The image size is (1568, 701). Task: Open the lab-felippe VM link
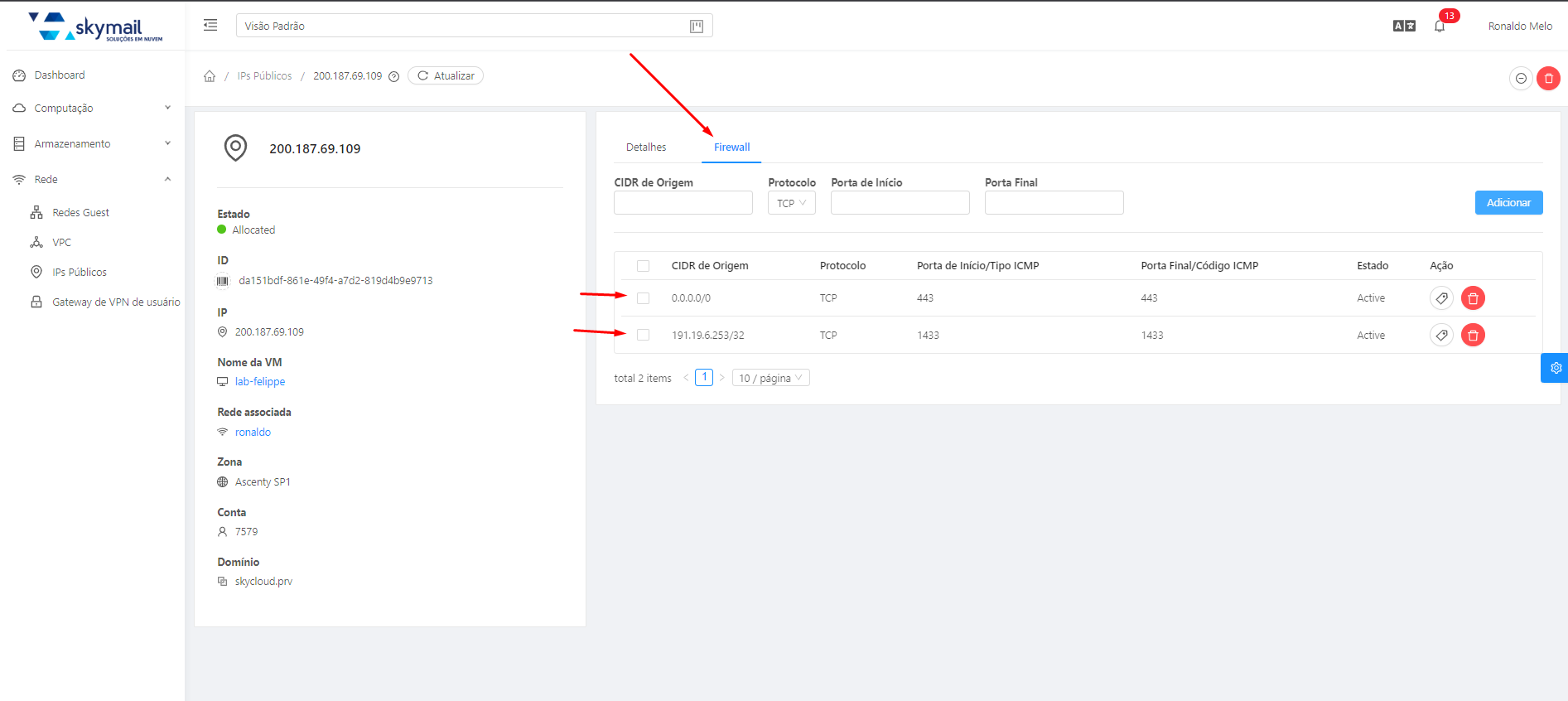pos(260,382)
